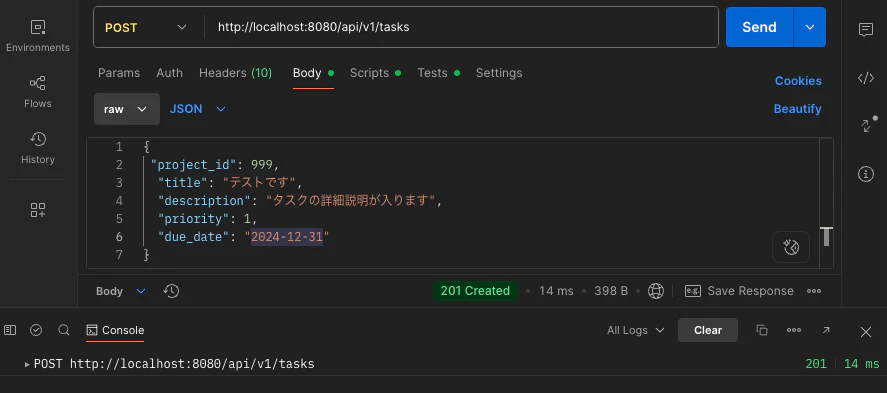Open the Flows sidebar section

pos(38,92)
